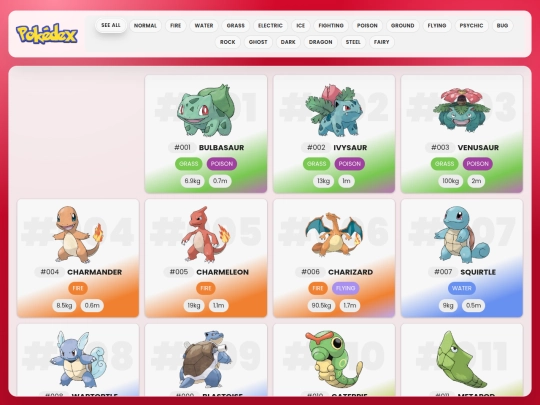Click the Pokédex logo

(x=47, y=34)
